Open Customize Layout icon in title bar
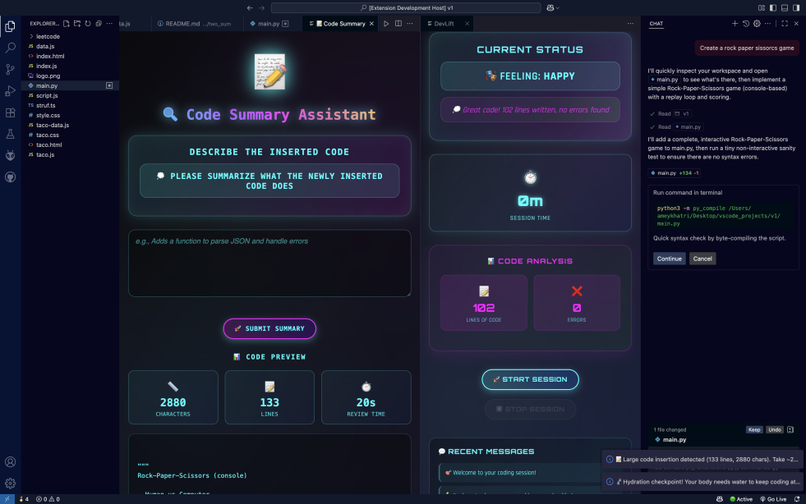Screen dimensions: 806x504 (762, 8)
